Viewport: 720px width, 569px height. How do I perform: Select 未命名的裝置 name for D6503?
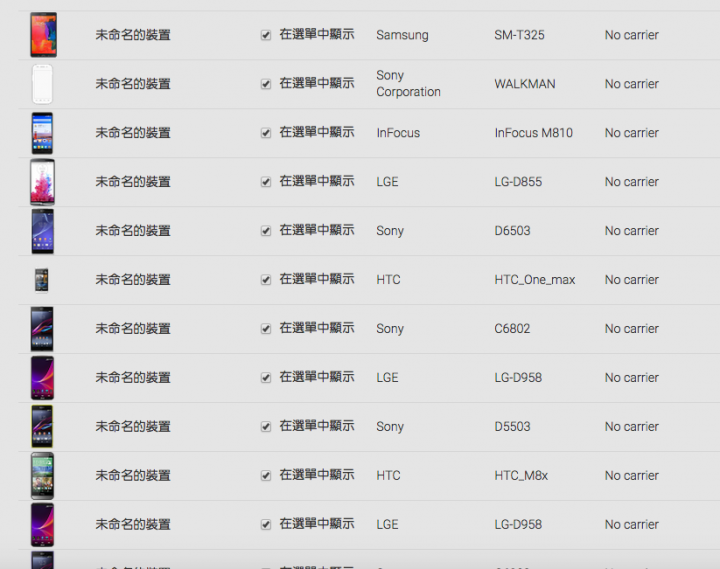pyautogui.click(x=133, y=231)
